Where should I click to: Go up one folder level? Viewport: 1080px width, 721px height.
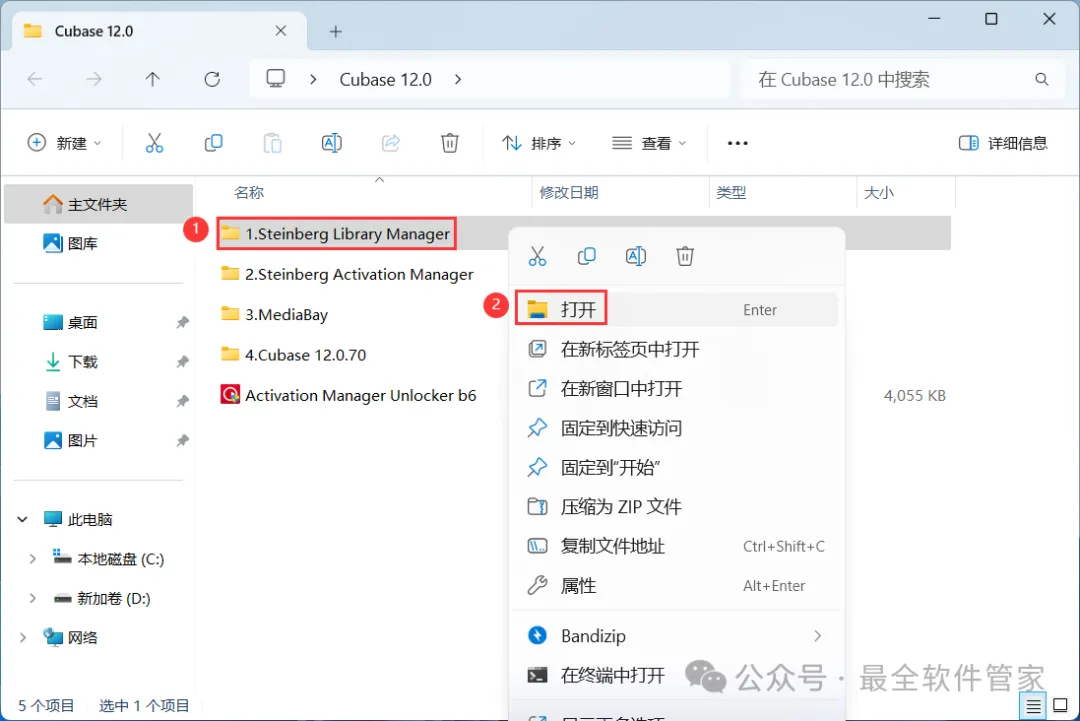[x=153, y=80]
